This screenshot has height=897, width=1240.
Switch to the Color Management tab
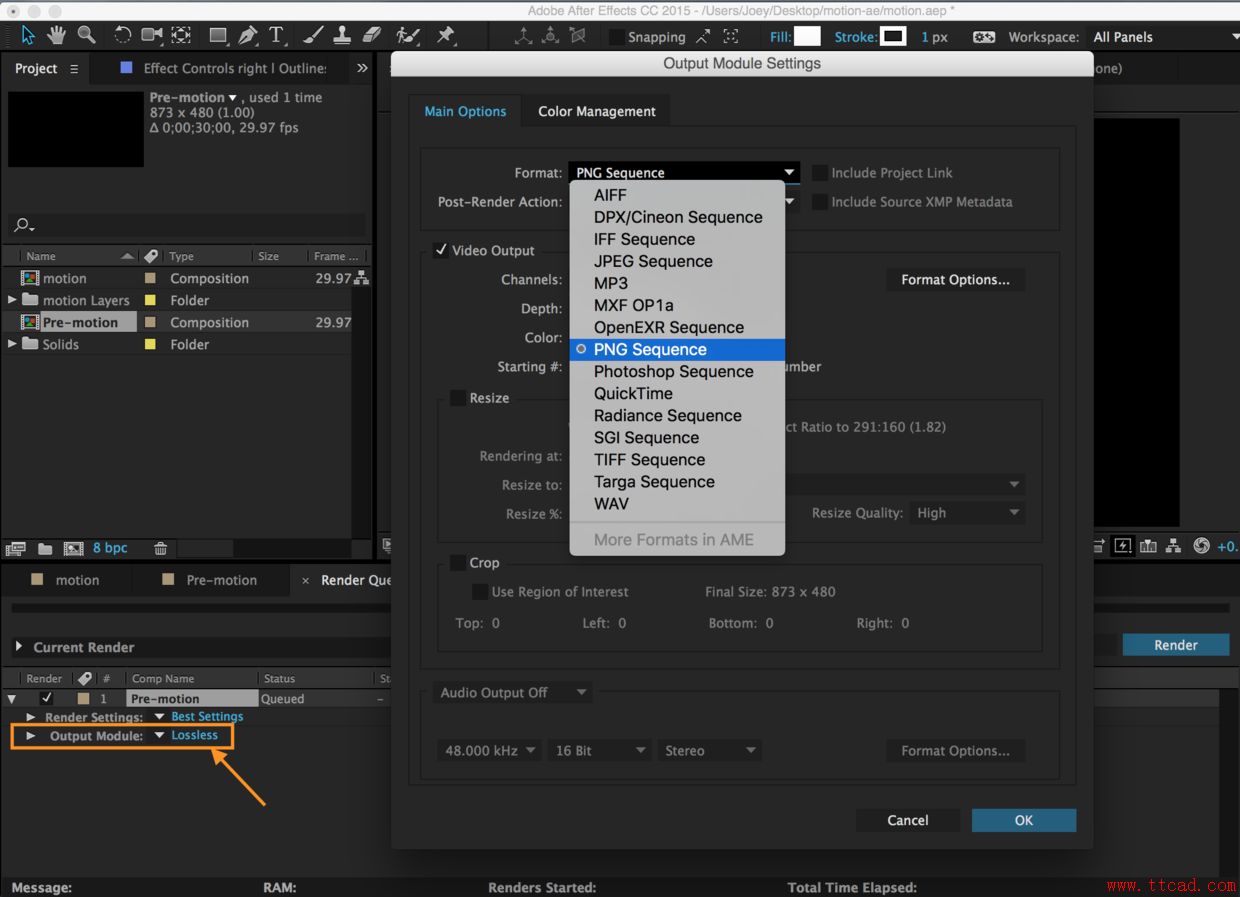(x=596, y=111)
